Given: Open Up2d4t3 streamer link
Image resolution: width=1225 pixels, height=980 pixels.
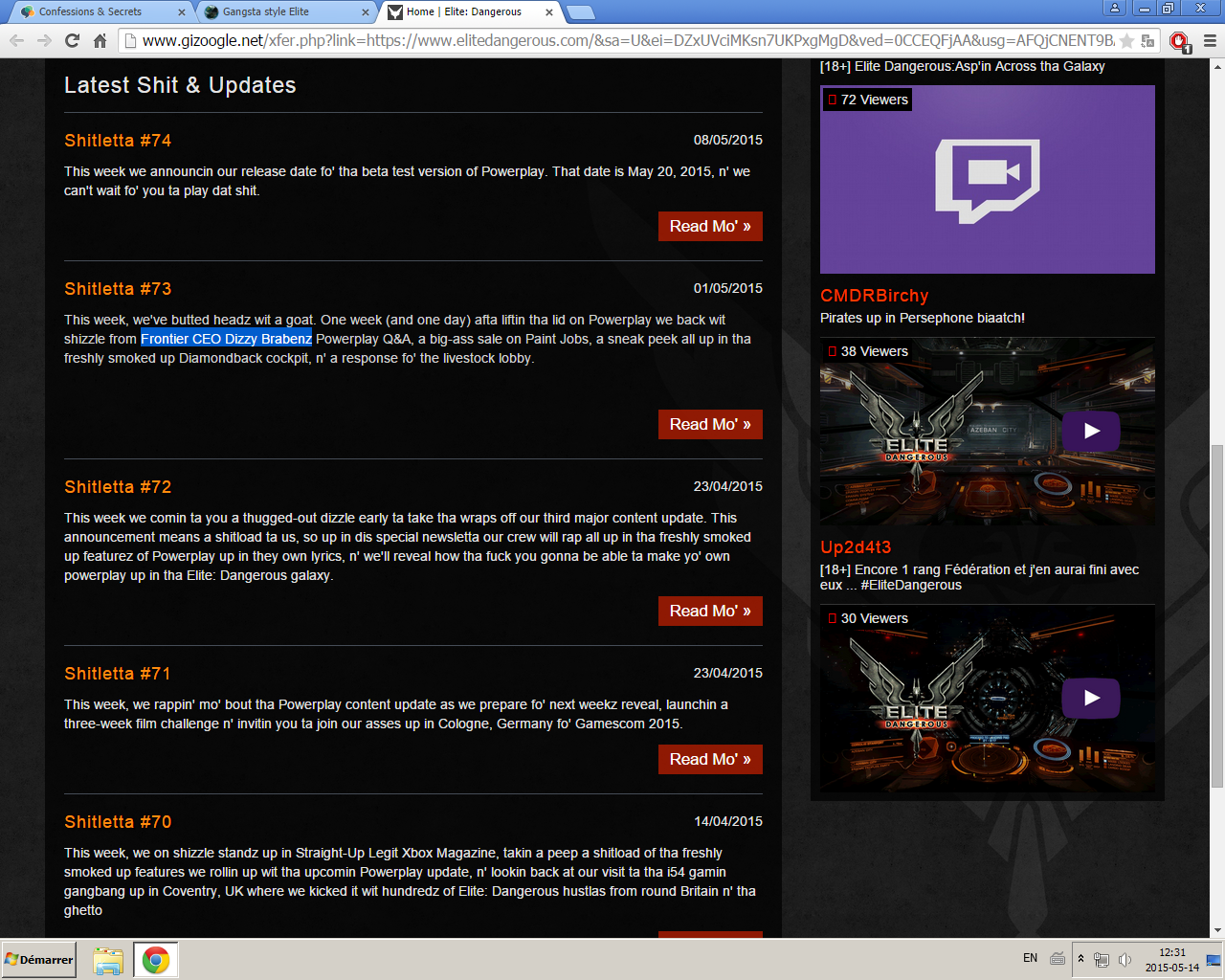Looking at the screenshot, I should click(x=856, y=547).
